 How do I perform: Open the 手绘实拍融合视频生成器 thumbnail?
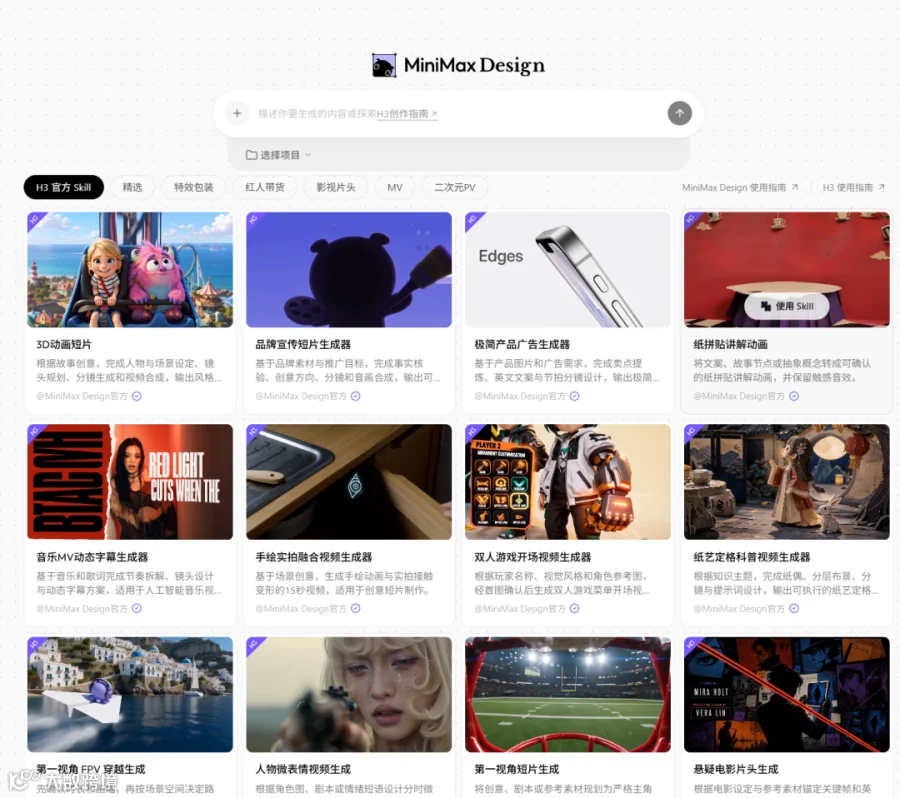(x=349, y=482)
